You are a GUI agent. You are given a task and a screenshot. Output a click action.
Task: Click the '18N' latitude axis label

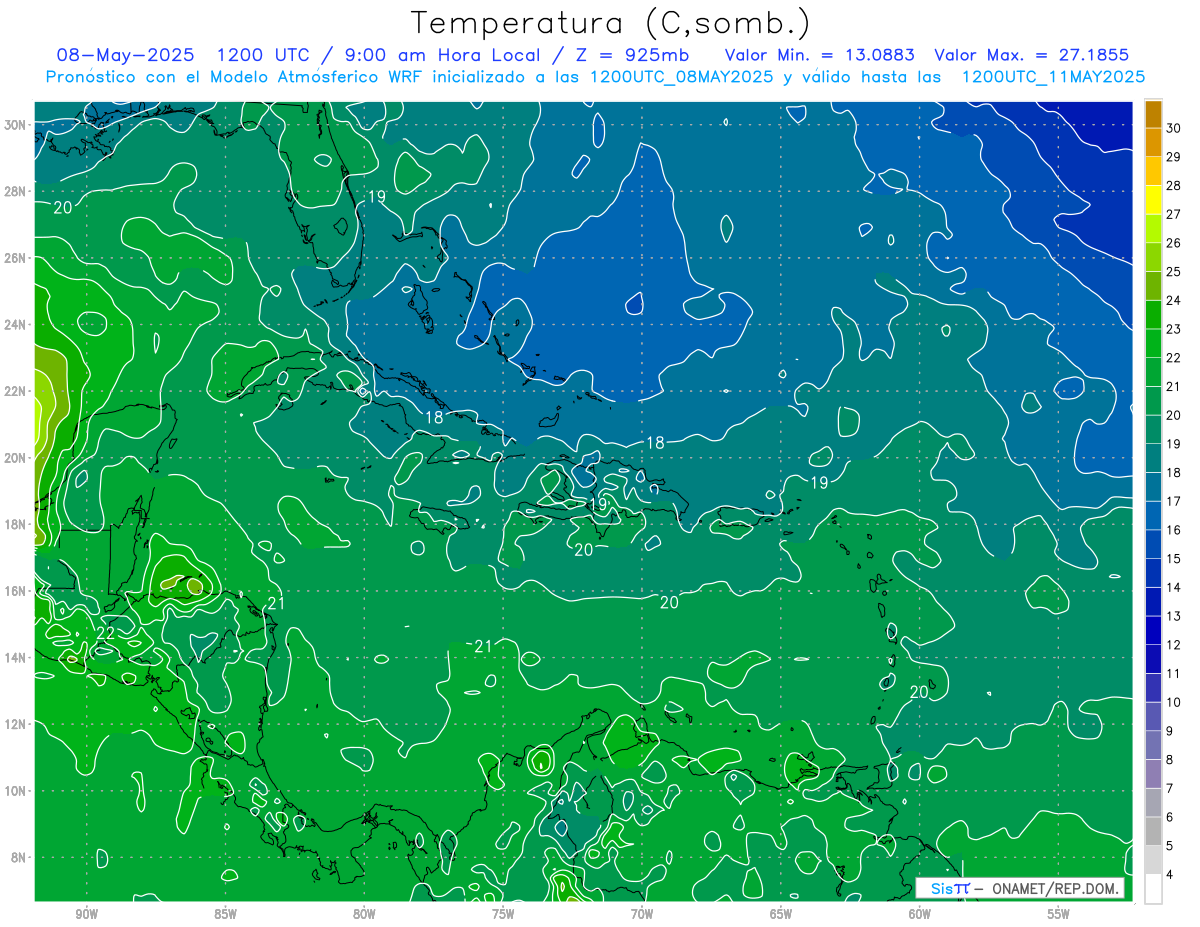pos(15,524)
